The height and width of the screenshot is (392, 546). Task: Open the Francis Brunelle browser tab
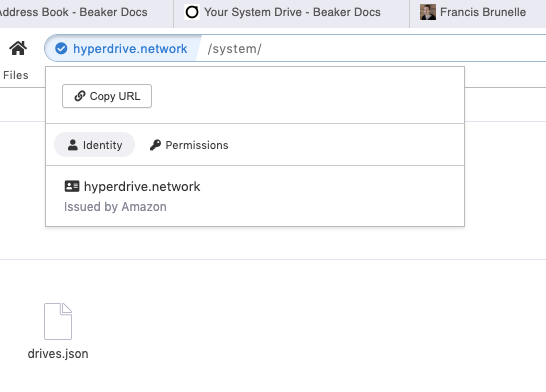[478, 13]
